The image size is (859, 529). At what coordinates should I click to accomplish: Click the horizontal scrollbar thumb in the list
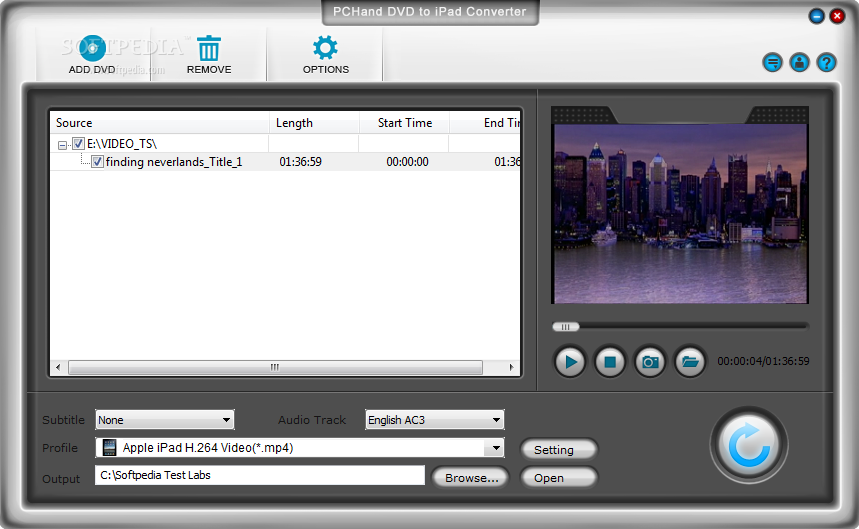coord(275,367)
